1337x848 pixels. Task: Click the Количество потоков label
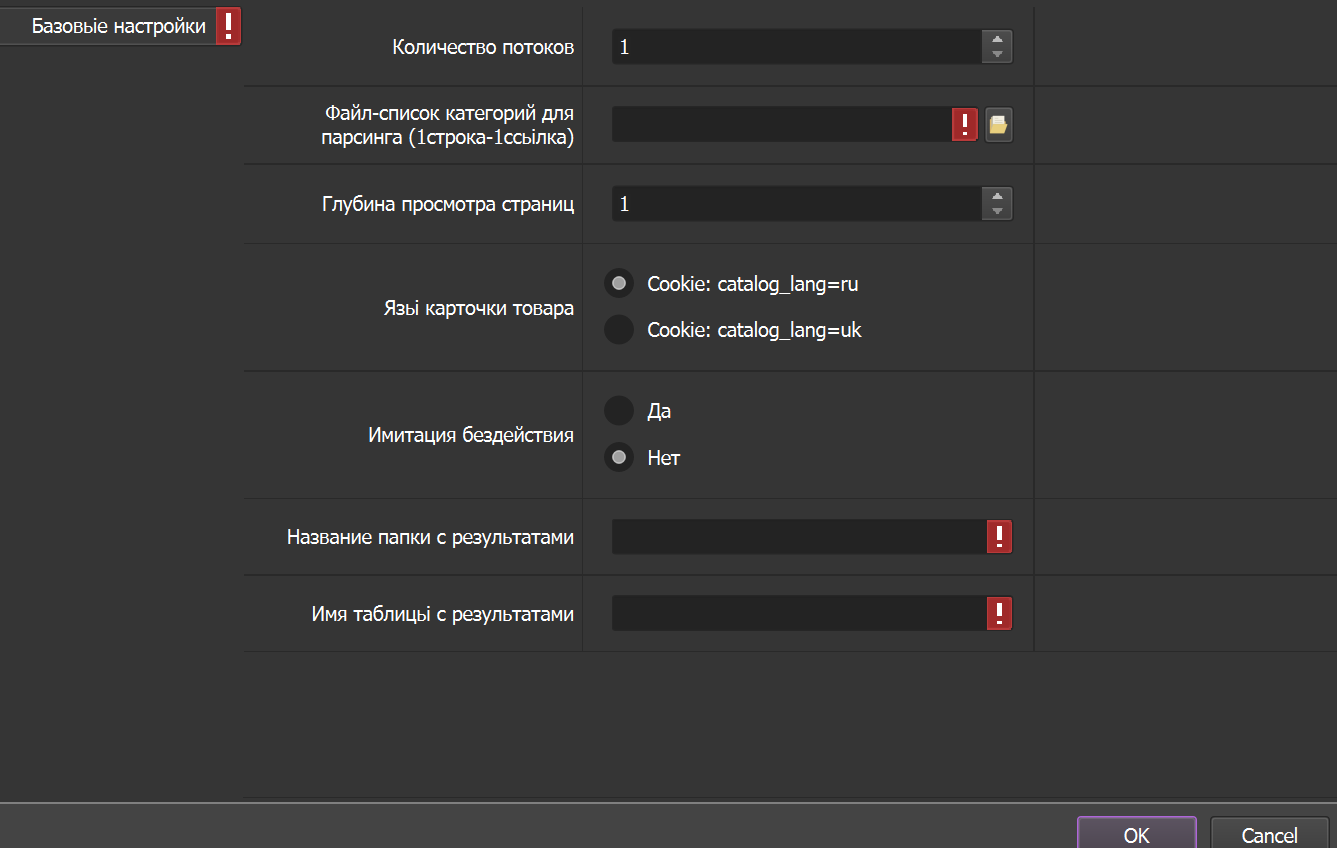[x=483, y=47]
